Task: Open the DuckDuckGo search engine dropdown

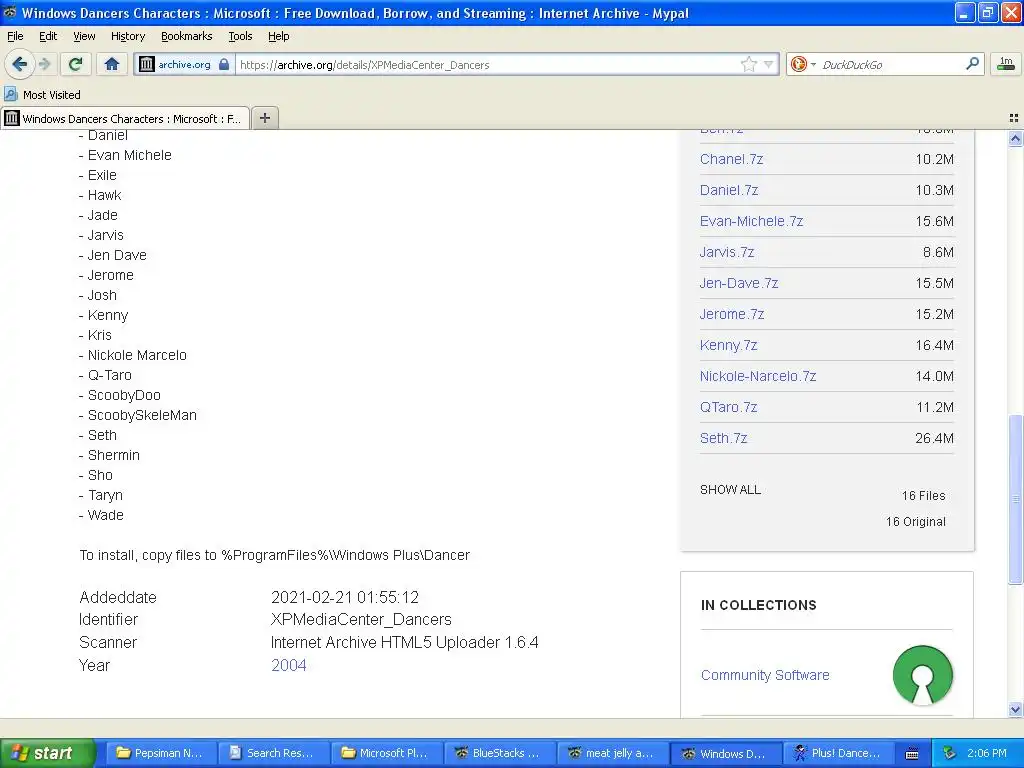Action: [803, 64]
